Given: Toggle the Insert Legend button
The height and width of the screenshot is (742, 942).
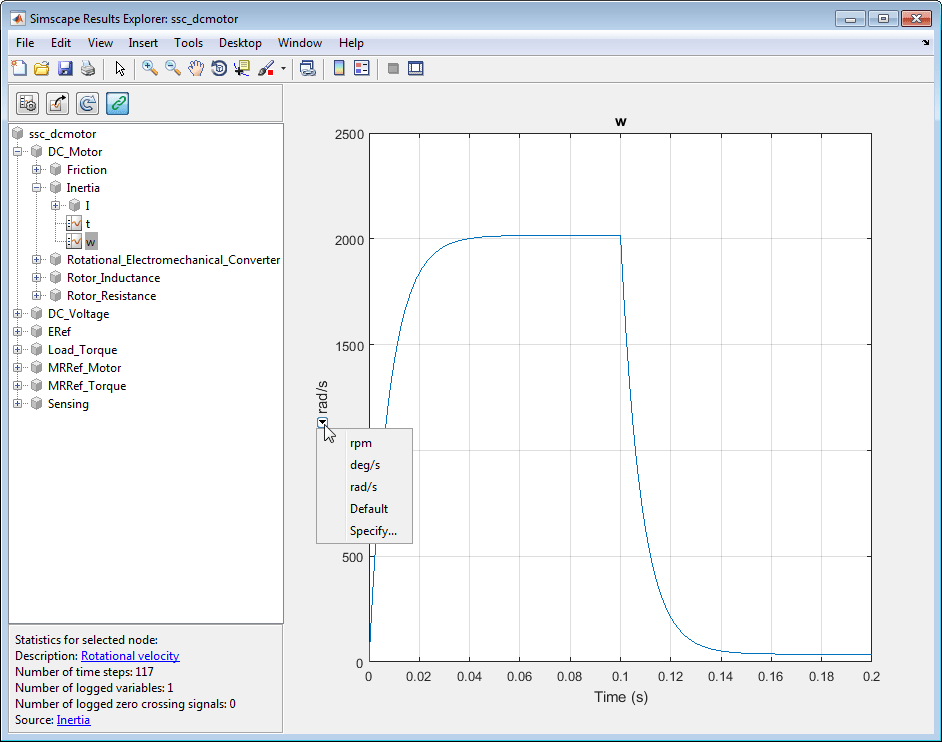Looking at the screenshot, I should coord(361,69).
